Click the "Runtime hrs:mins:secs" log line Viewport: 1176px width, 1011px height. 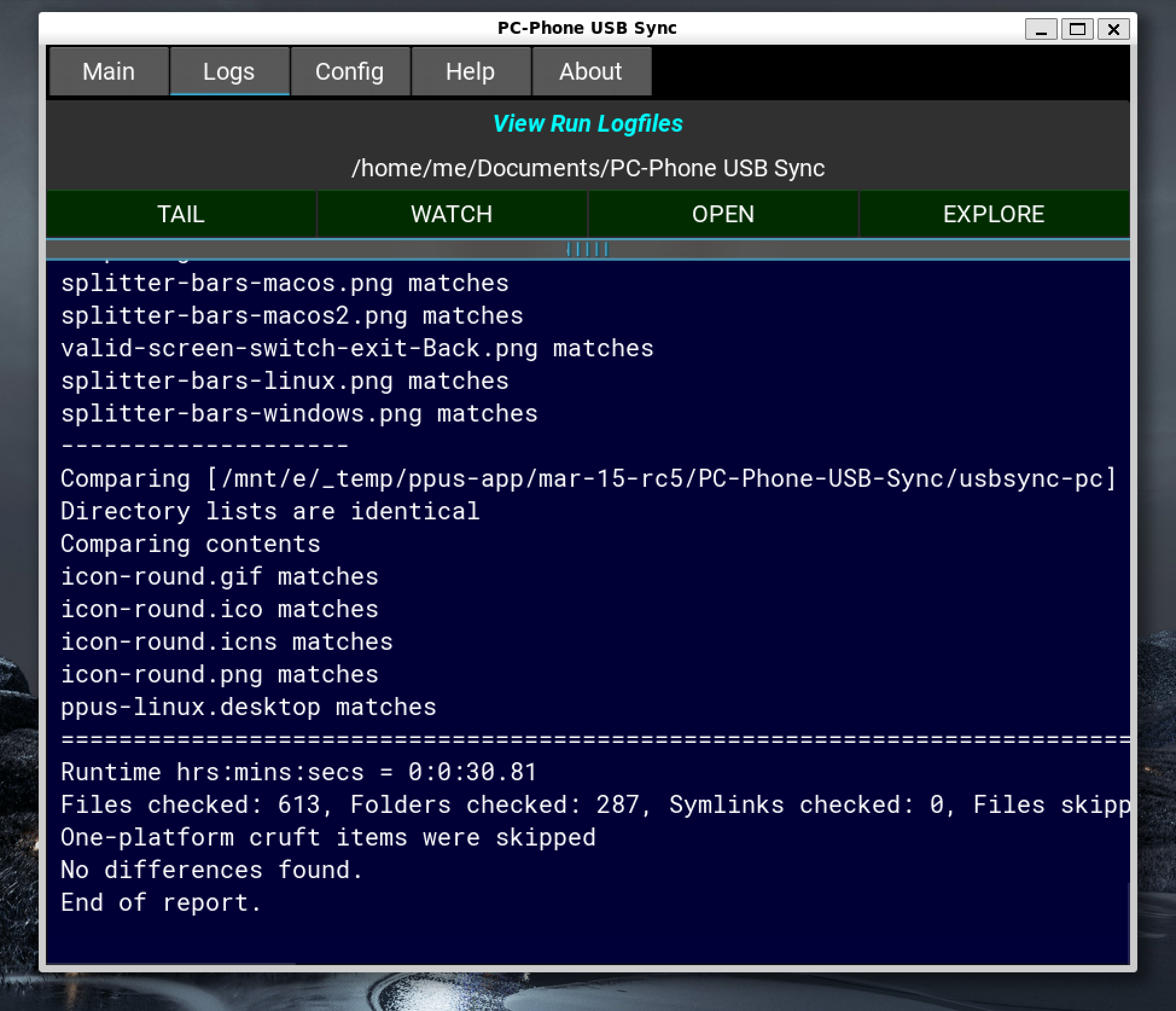tap(299, 772)
